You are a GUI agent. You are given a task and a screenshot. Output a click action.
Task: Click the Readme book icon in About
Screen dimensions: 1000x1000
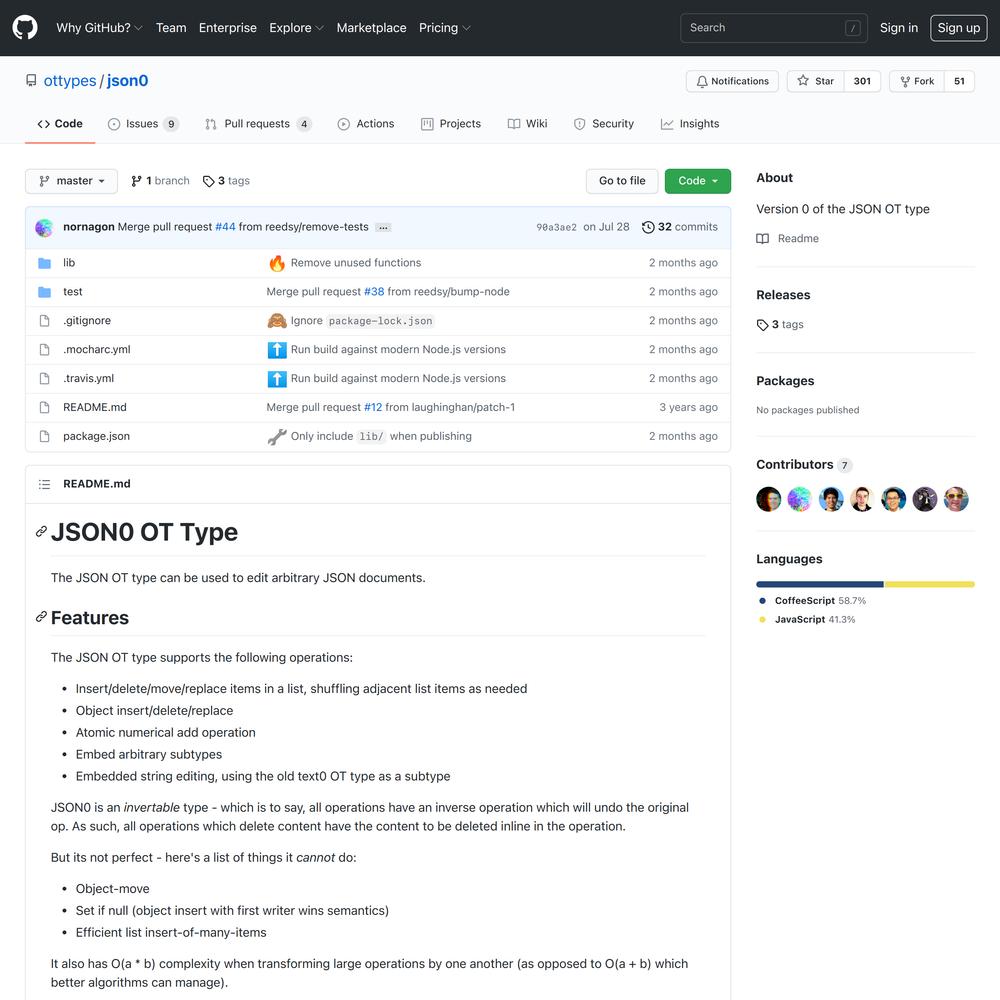(x=762, y=239)
